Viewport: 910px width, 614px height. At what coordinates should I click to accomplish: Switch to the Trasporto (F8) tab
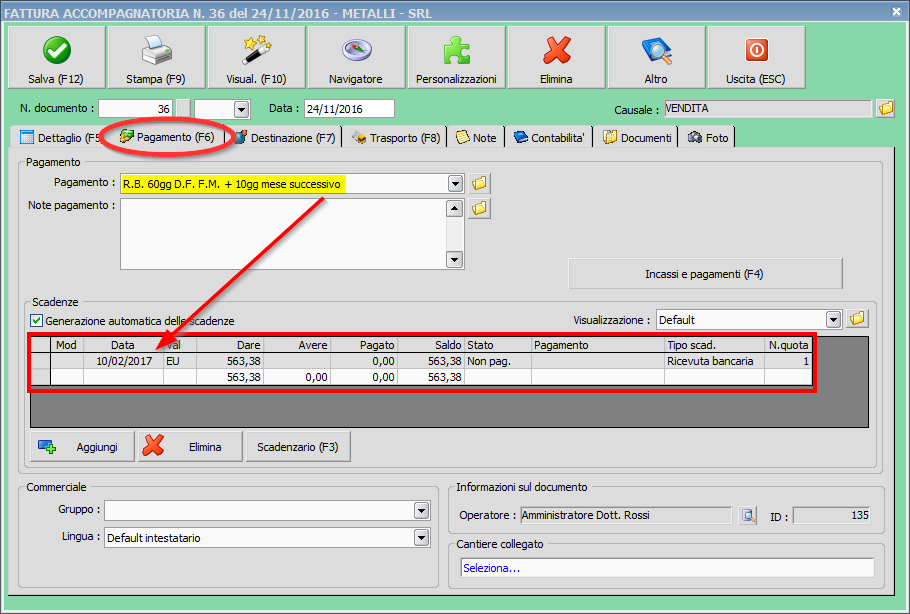395,138
